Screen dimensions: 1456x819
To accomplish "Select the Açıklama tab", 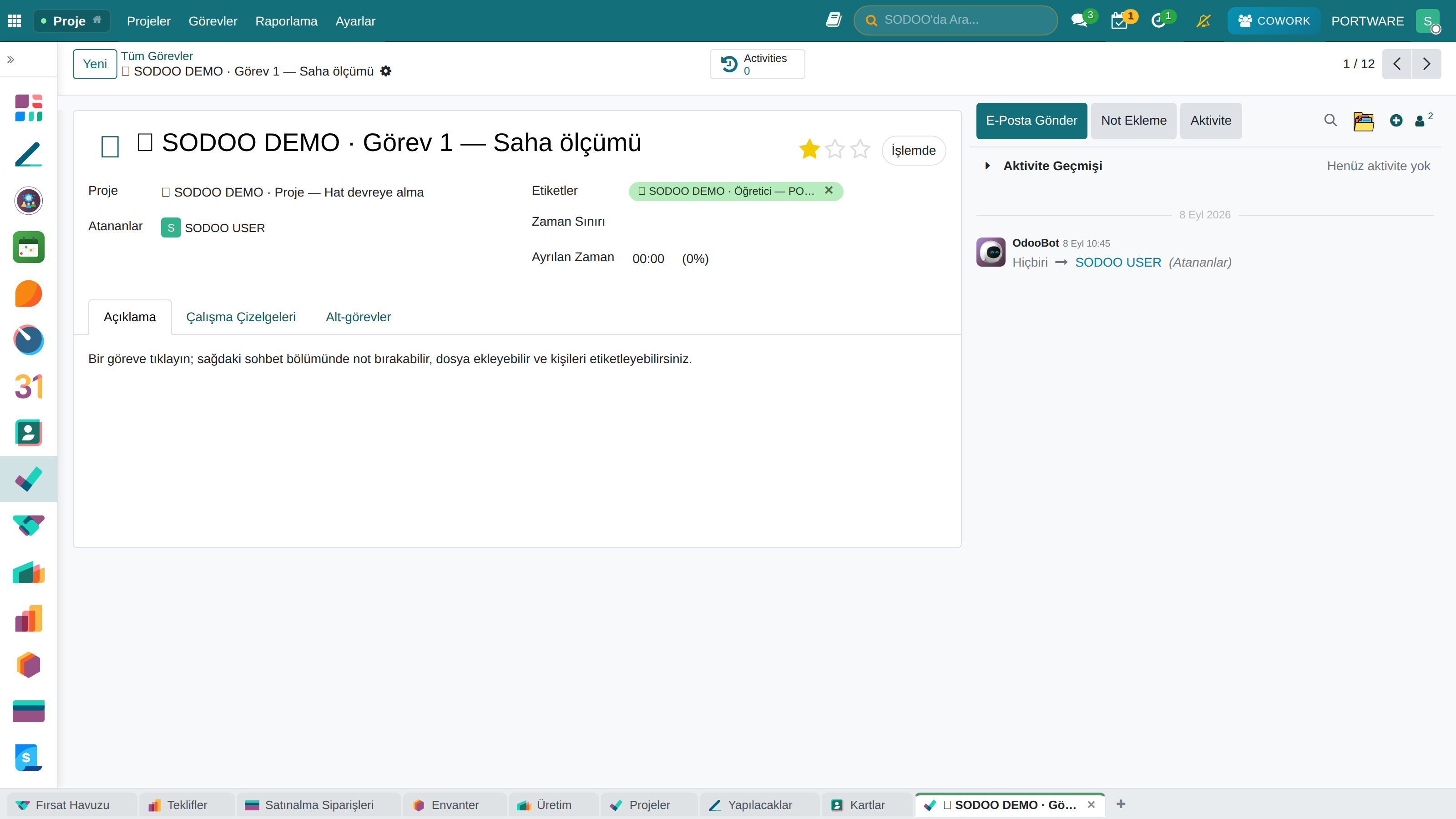I will pos(130,317).
